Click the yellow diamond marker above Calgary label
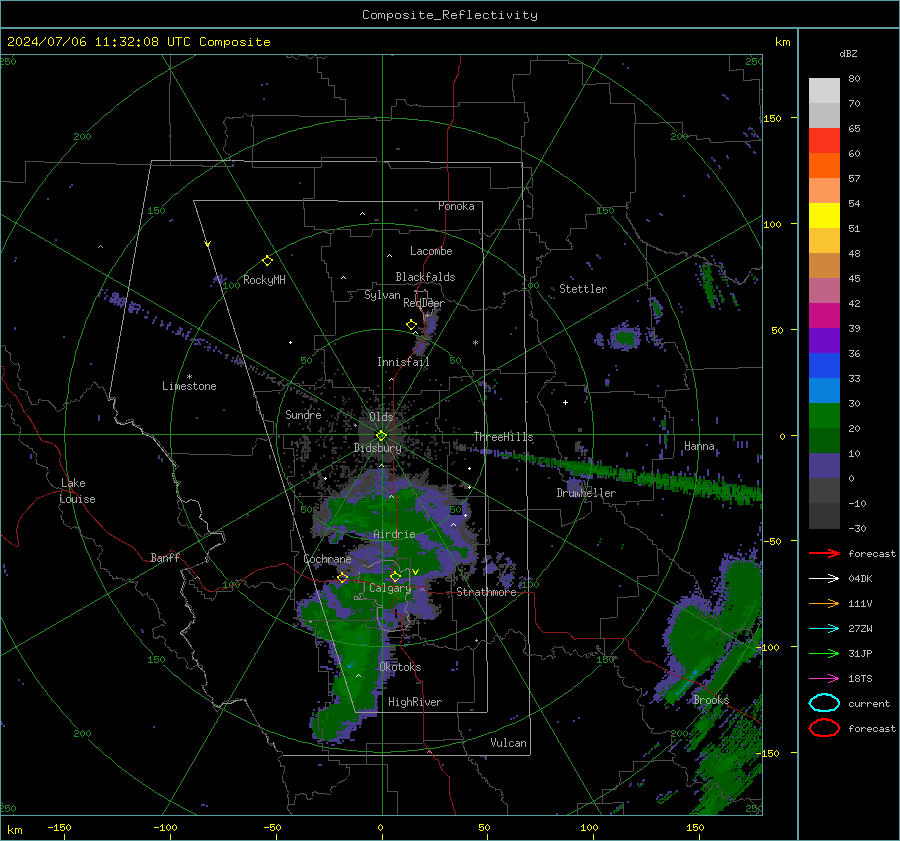This screenshot has height=841, width=900. tap(395, 576)
